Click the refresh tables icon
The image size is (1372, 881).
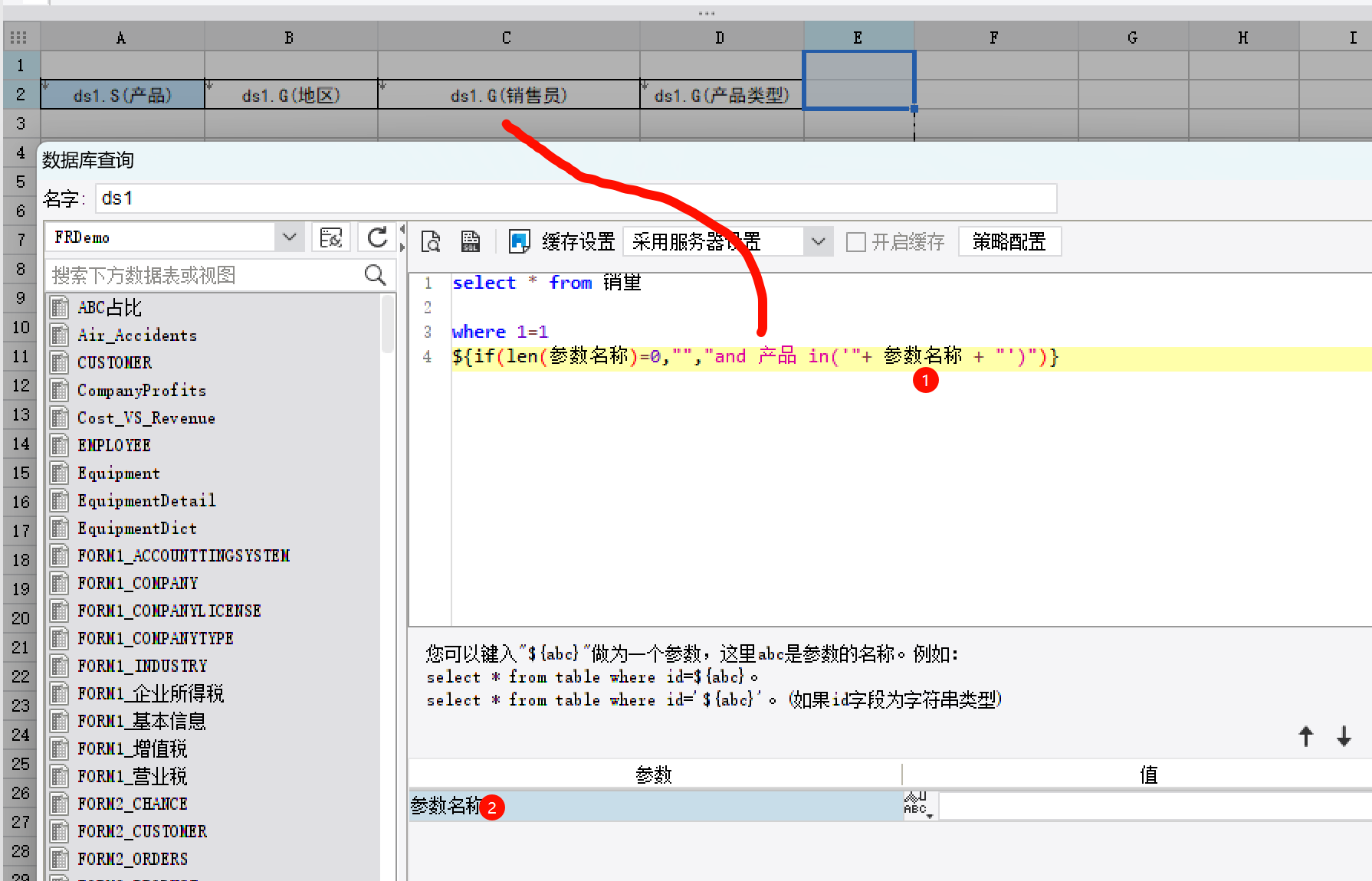tap(377, 237)
